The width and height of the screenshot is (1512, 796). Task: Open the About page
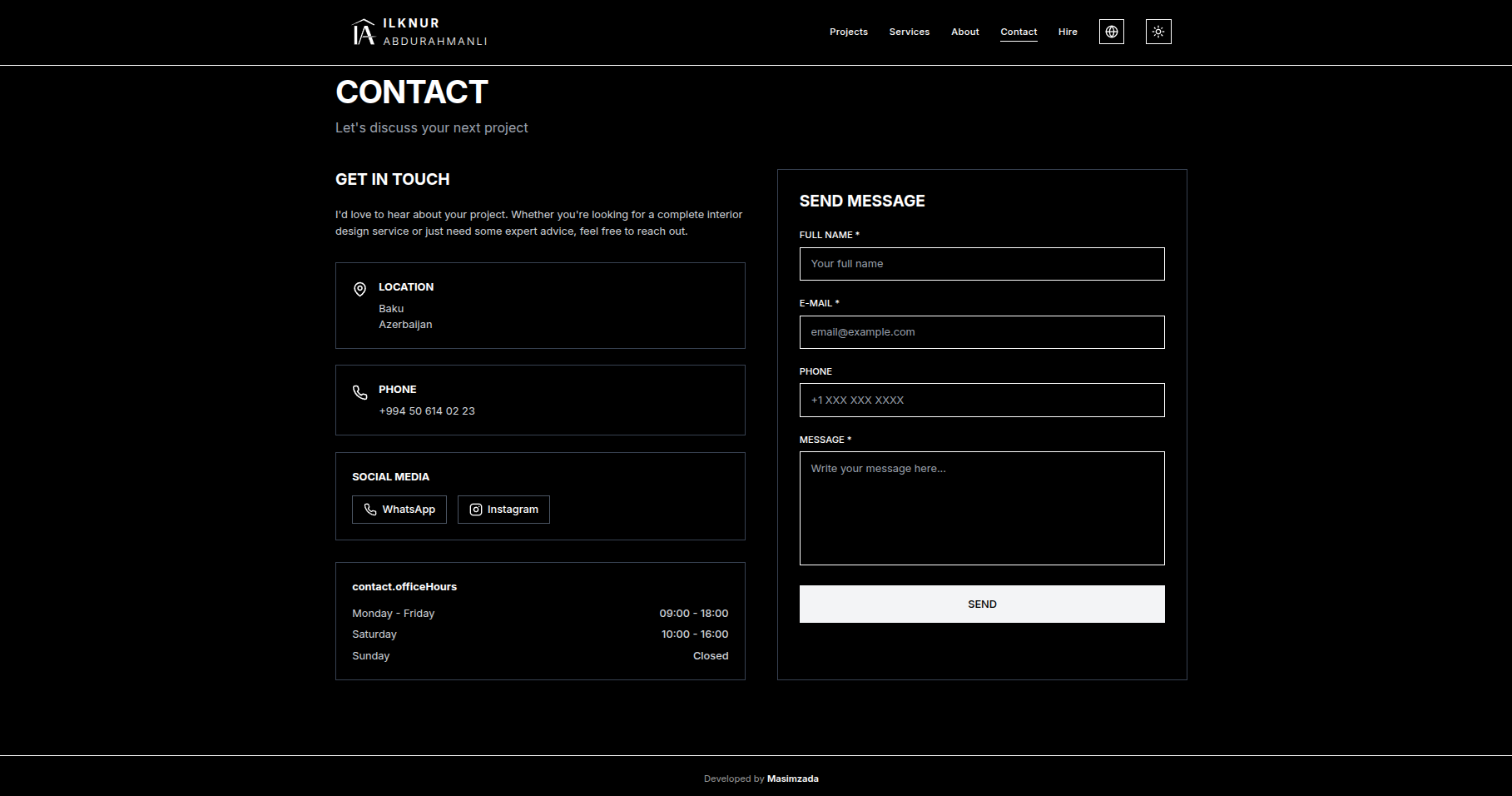point(964,32)
